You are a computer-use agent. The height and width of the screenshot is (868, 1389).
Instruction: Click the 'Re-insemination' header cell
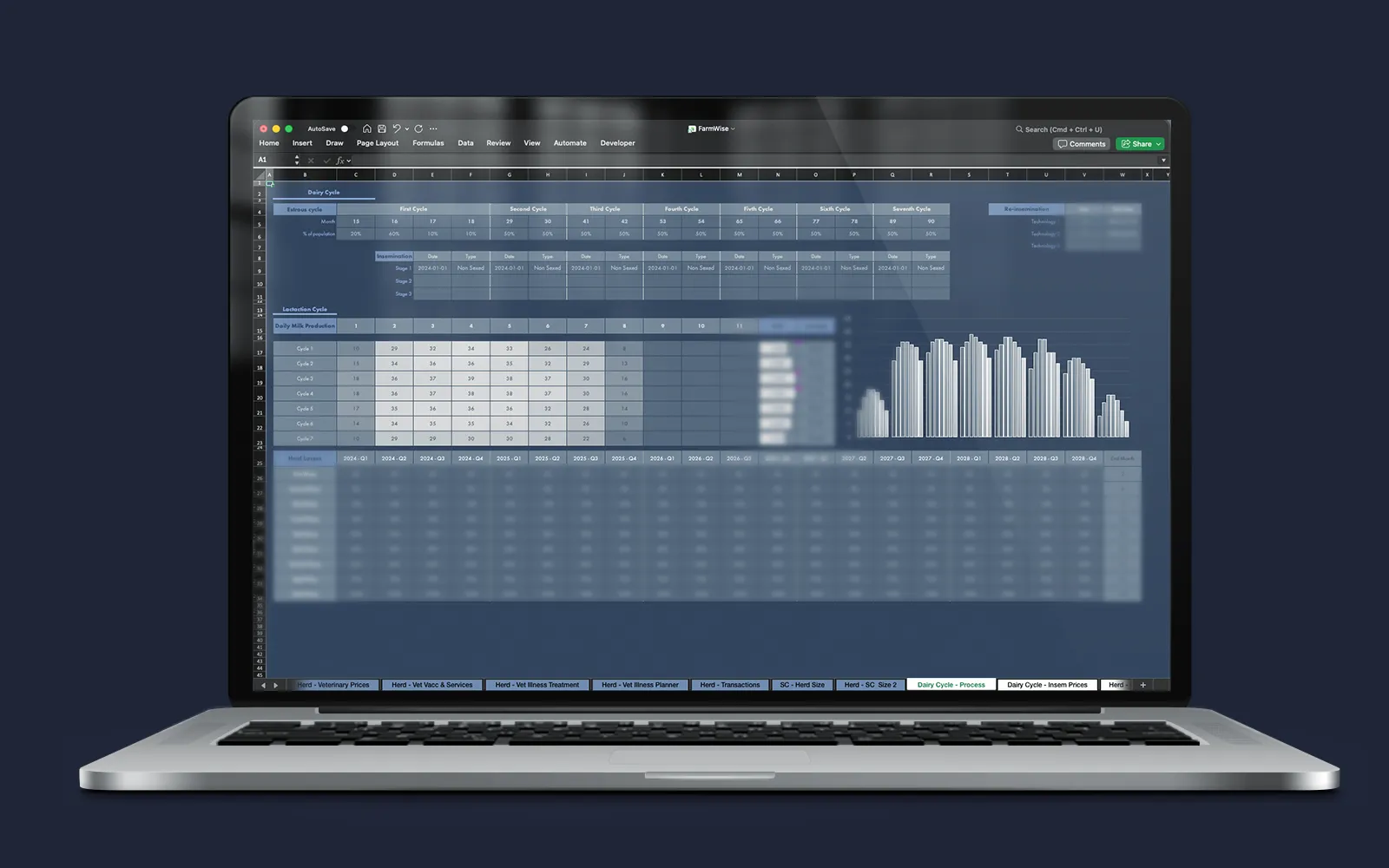coord(1026,209)
